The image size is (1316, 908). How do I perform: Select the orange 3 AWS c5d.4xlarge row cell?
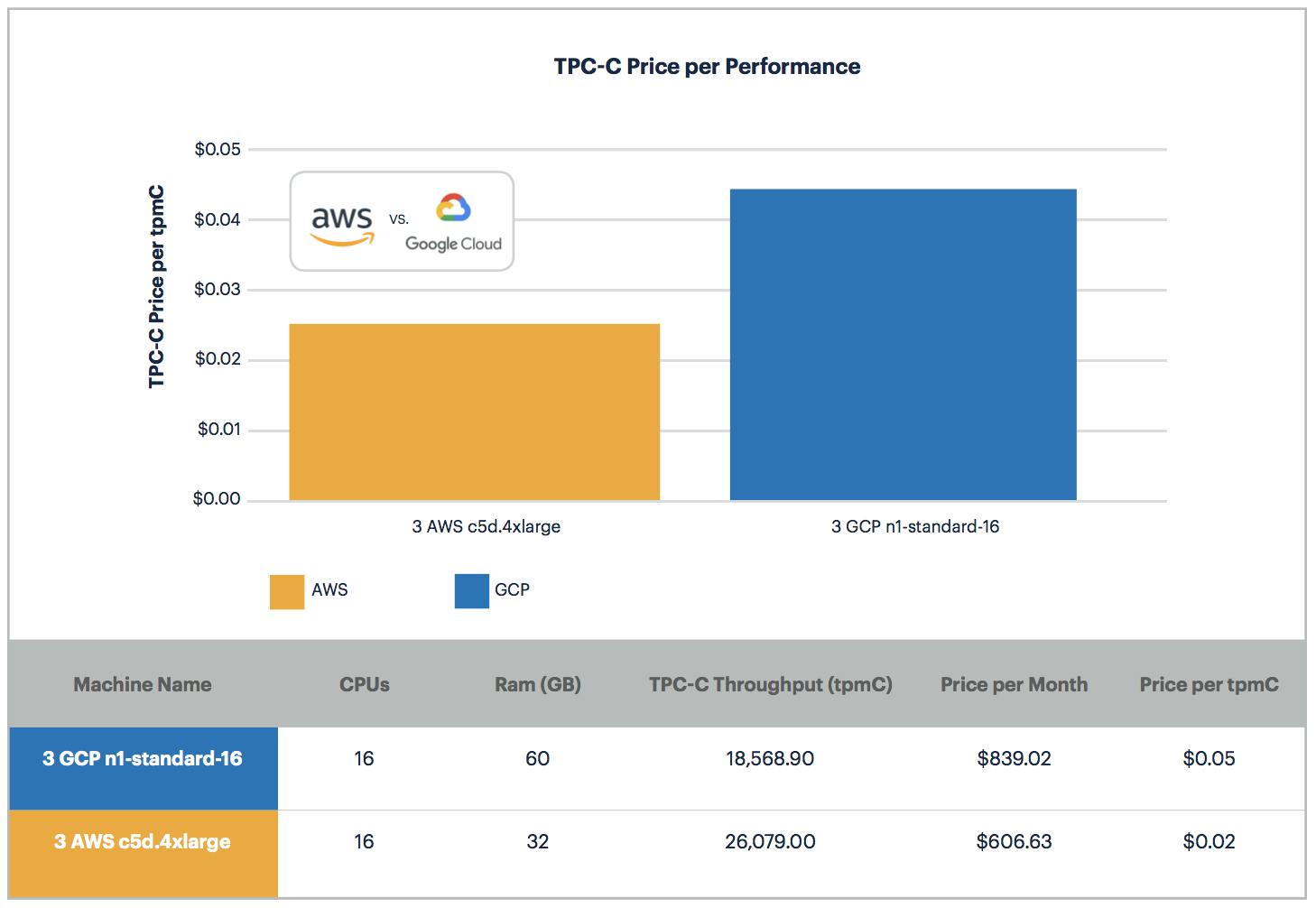pyautogui.click(x=144, y=853)
